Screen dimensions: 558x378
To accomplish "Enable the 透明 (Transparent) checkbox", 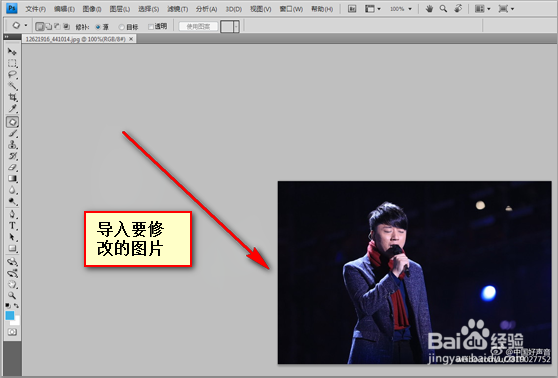I will [151, 27].
